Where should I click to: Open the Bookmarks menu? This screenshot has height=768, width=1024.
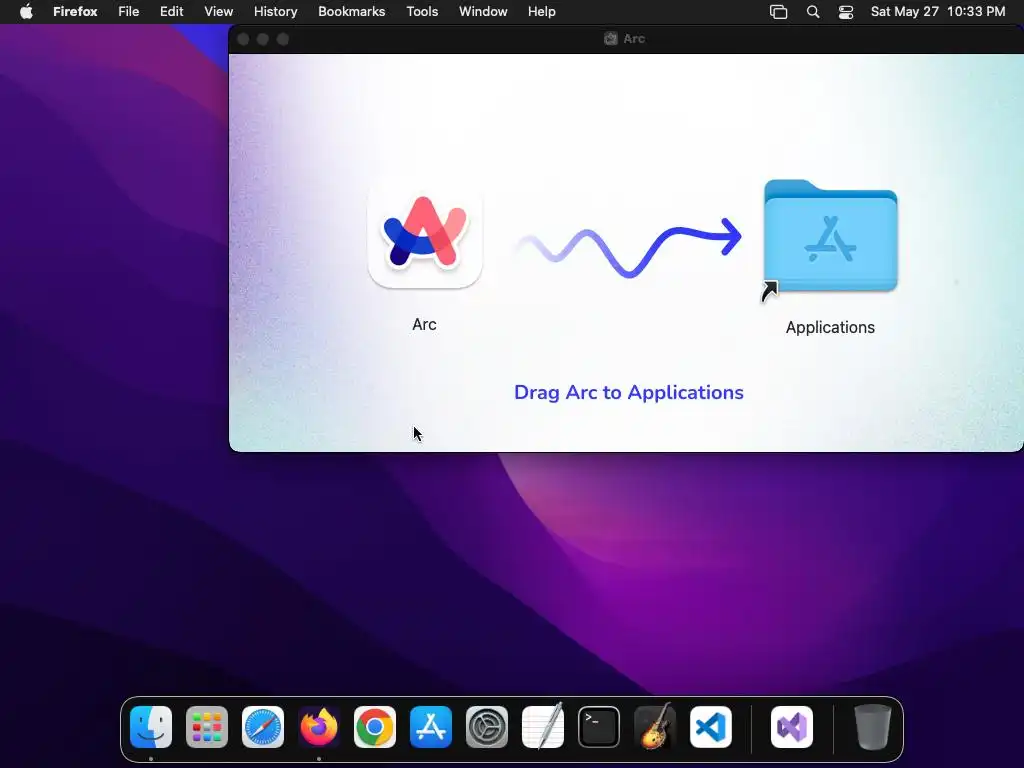pos(351,12)
